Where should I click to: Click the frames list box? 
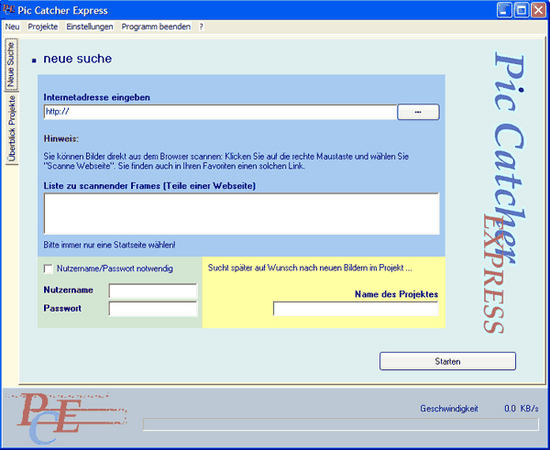click(241, 214)
